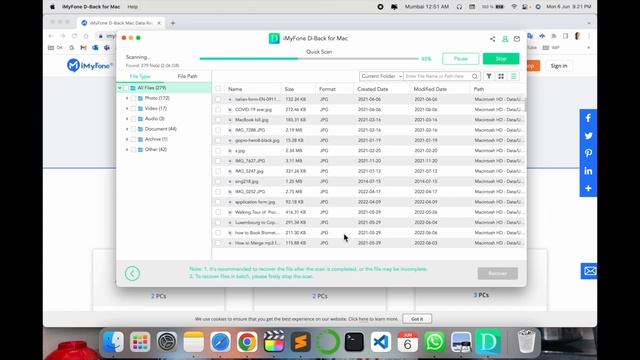Screen dimensions: 640x360
Task: Toggle select-all checkbox in table header
Action: (x=218, y=89)
